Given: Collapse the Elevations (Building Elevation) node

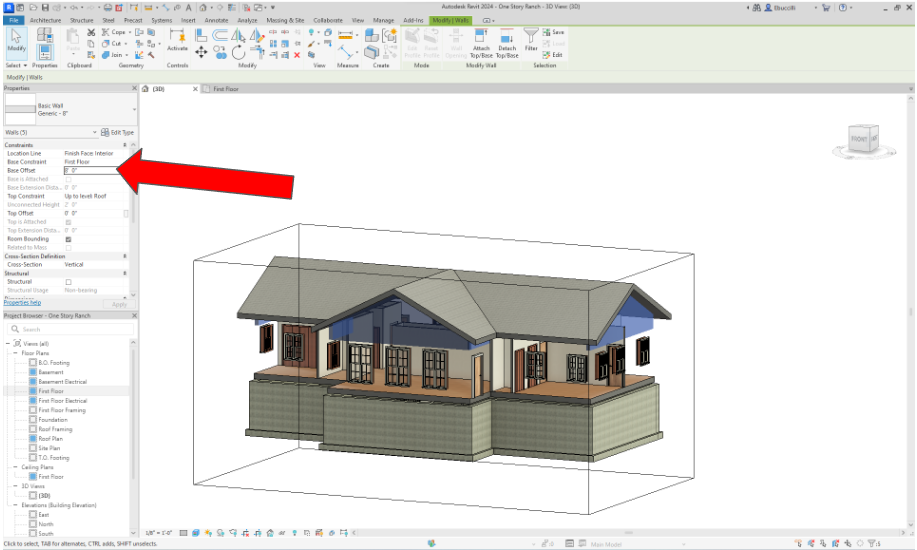Looking at the screenshot, I should (16, 505).
